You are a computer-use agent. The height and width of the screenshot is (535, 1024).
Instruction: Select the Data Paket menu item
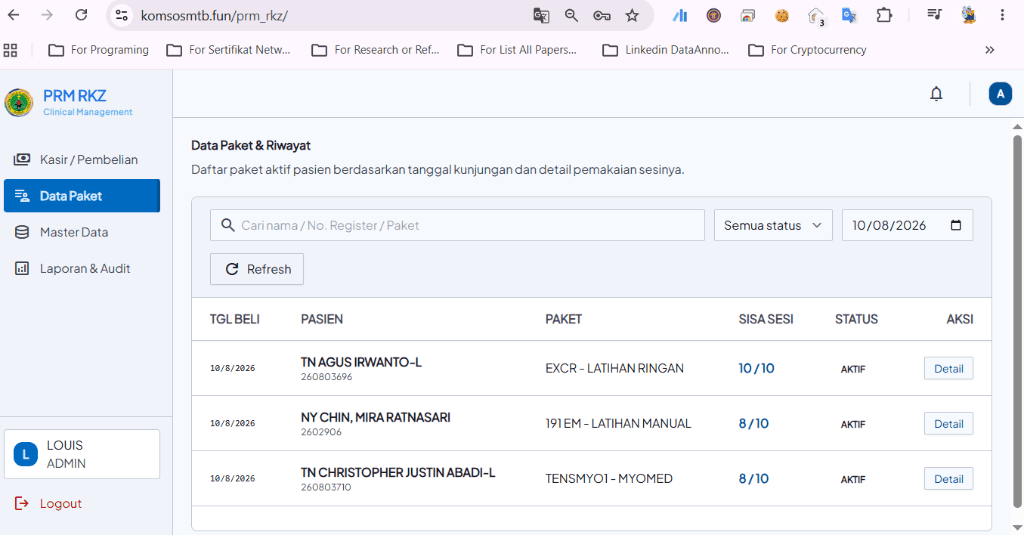tap(82, 195)
